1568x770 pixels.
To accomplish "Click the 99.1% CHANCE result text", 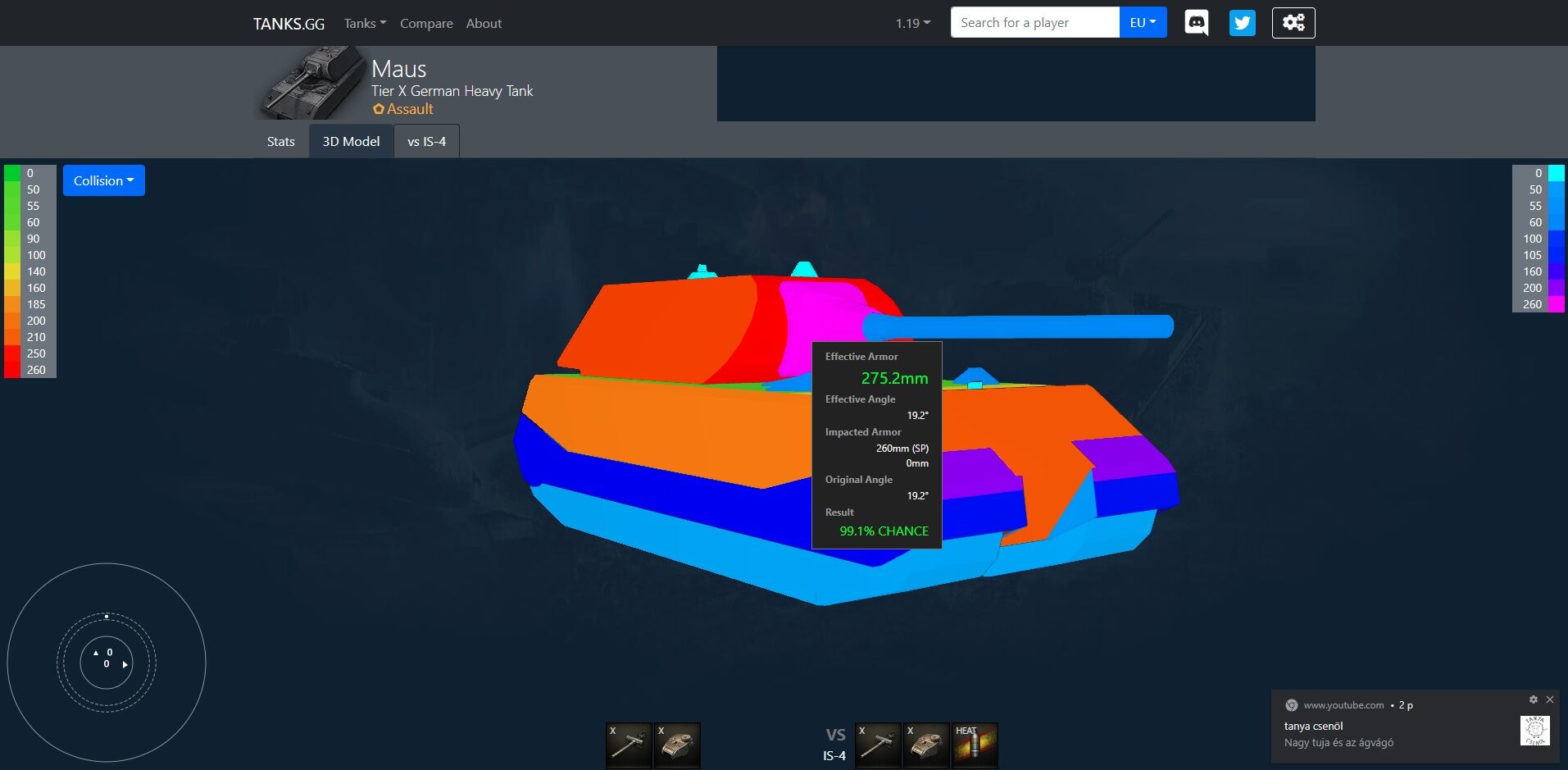I will 884,531.
